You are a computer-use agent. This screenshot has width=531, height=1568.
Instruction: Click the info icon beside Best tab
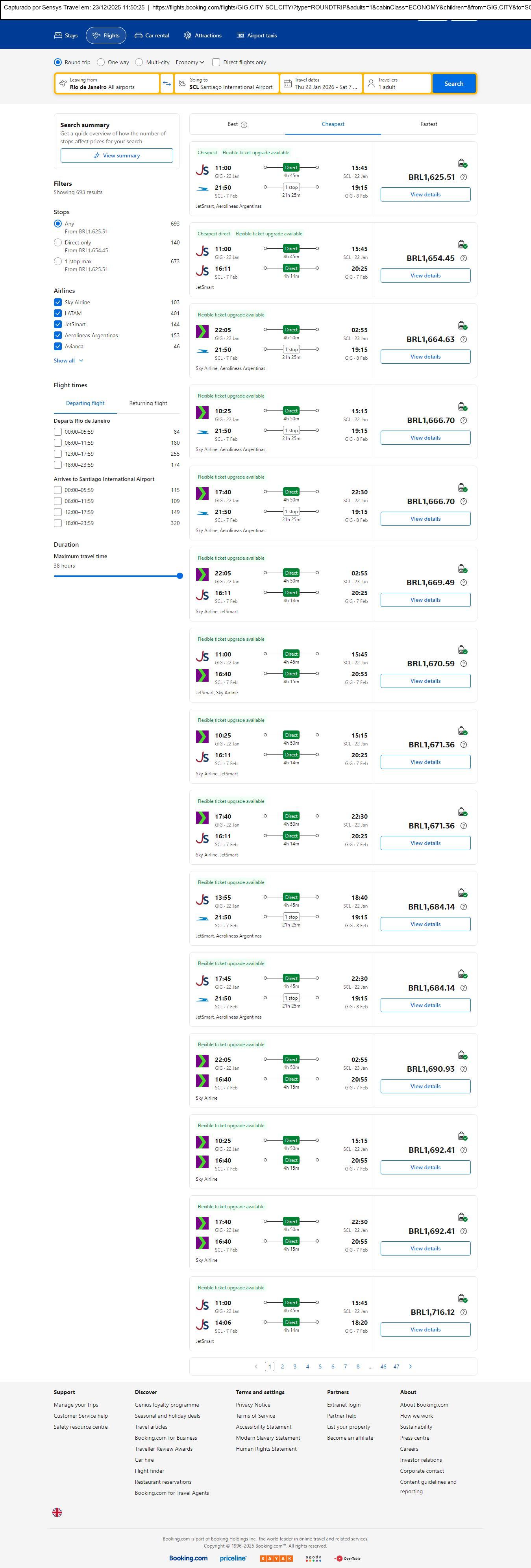(x=244, y=125)
